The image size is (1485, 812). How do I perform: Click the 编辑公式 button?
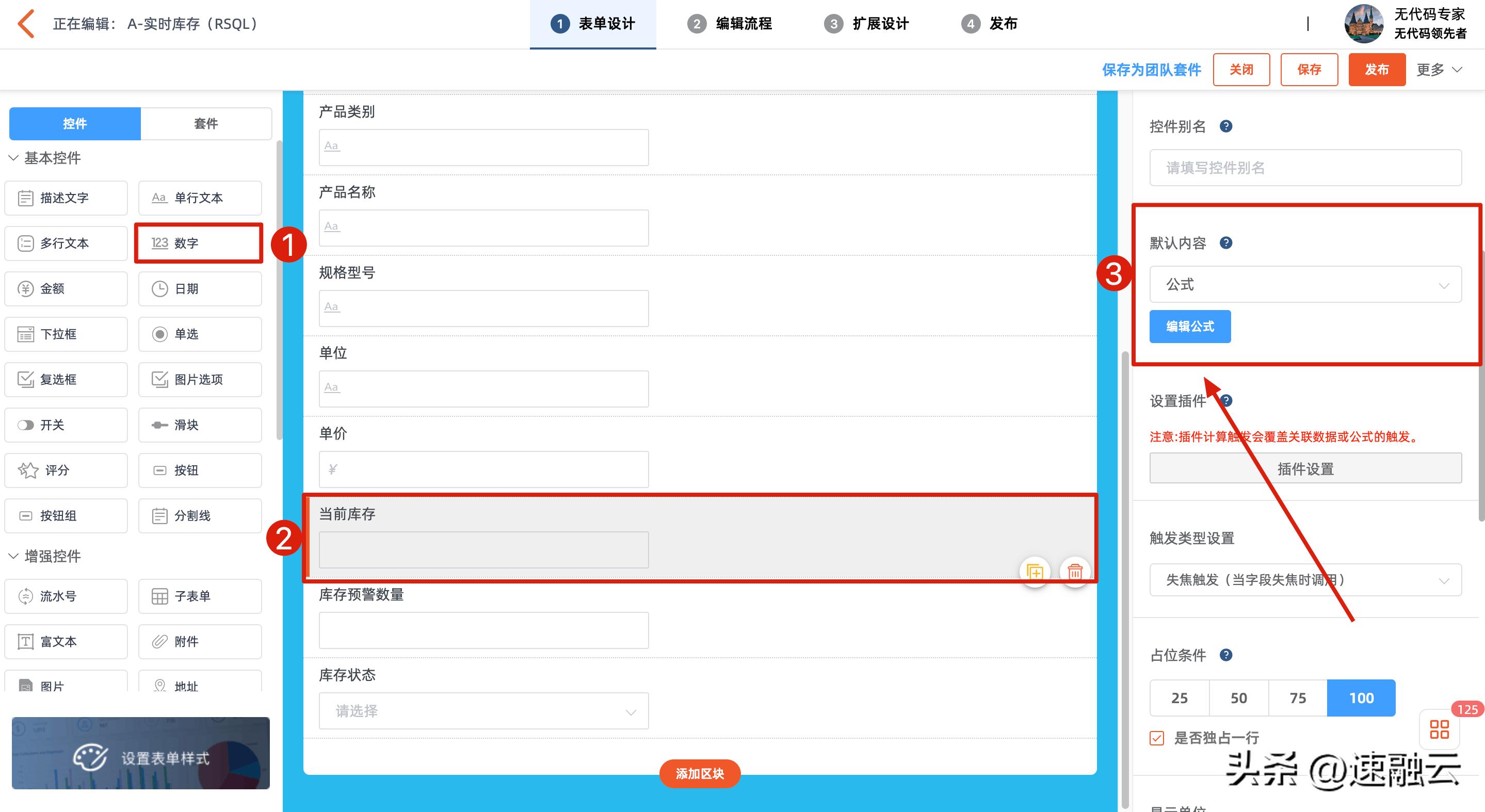[1189, 326]
